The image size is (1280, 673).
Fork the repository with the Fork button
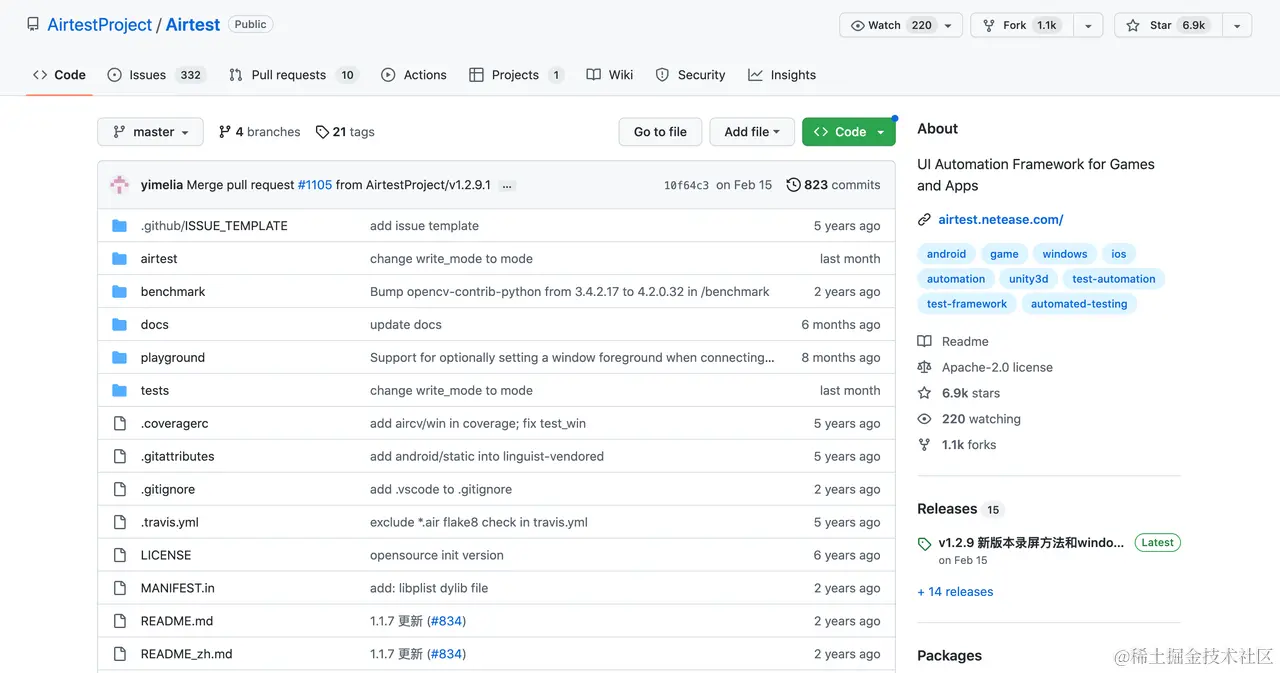(x=1021, y=25)
